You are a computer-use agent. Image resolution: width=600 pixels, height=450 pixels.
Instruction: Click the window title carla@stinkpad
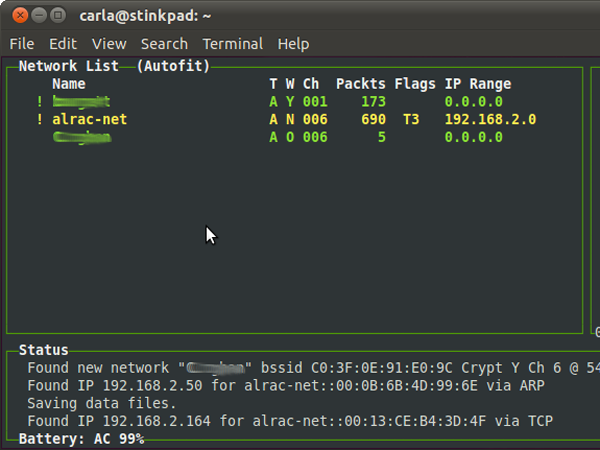point(145,16)
